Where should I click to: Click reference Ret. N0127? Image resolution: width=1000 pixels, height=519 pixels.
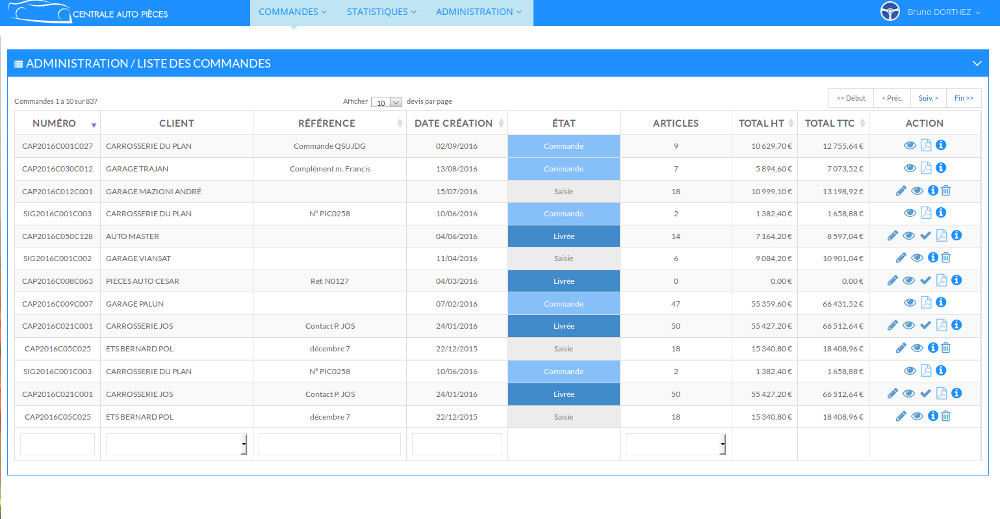(x=330, y=281)
